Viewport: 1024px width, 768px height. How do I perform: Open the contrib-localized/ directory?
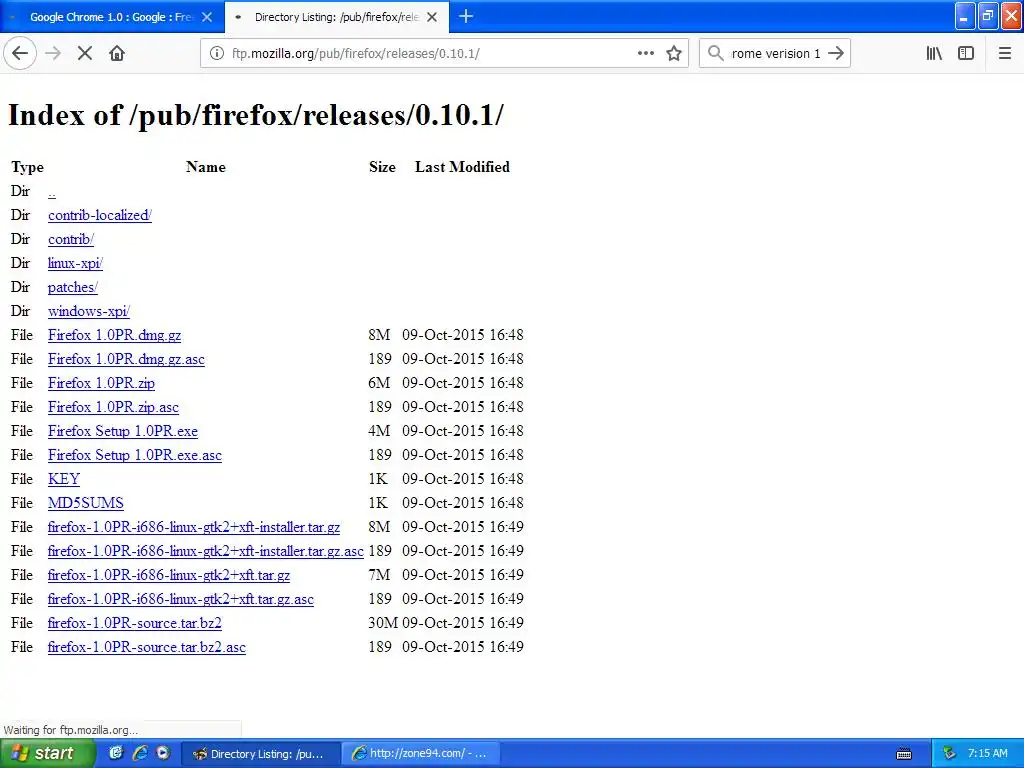pyautogui.click(x=100, y=216)
